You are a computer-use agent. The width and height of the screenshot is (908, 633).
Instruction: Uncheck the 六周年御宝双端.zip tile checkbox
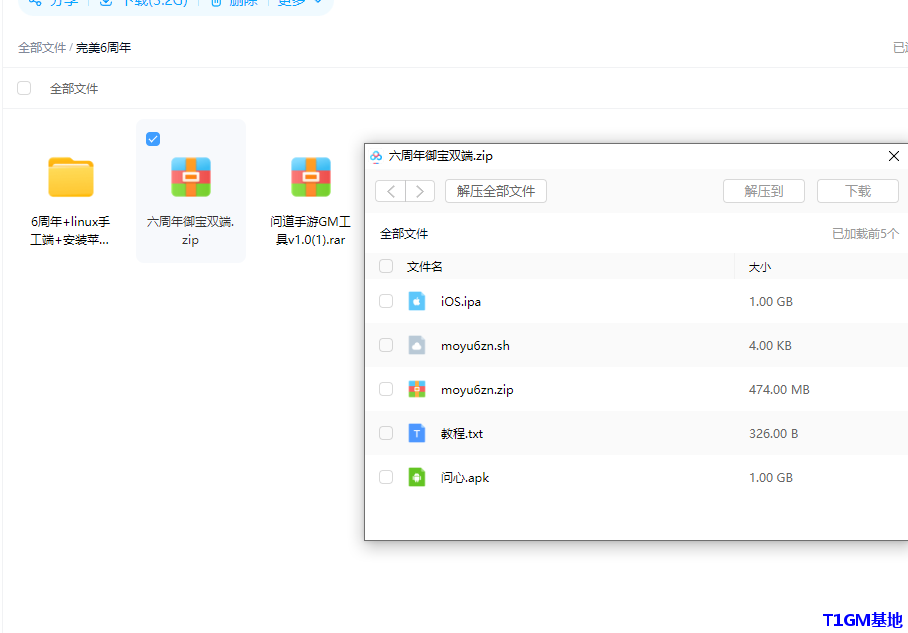(x=153, y=139)
